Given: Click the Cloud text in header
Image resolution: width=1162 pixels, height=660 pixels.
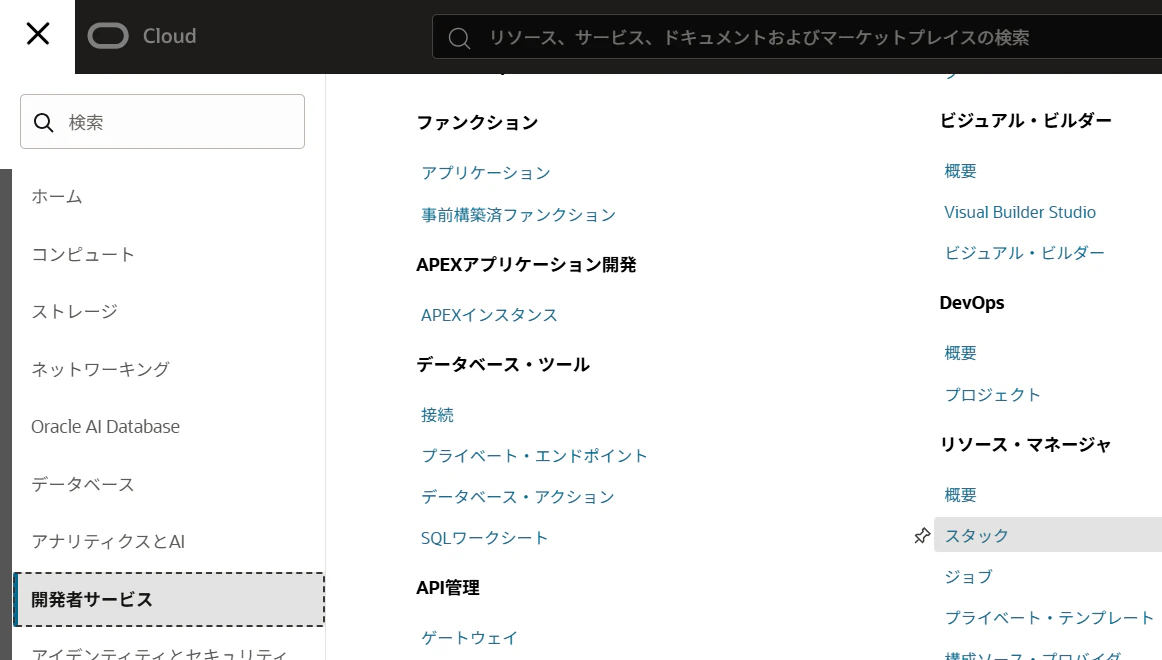Looking at the screenshot, I should point(170,36).
